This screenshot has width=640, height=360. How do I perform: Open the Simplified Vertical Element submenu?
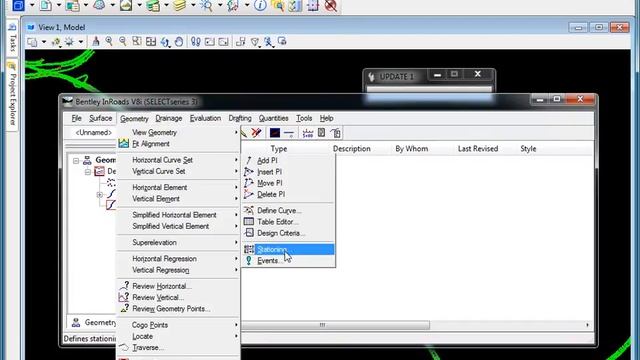click(178, 226)
